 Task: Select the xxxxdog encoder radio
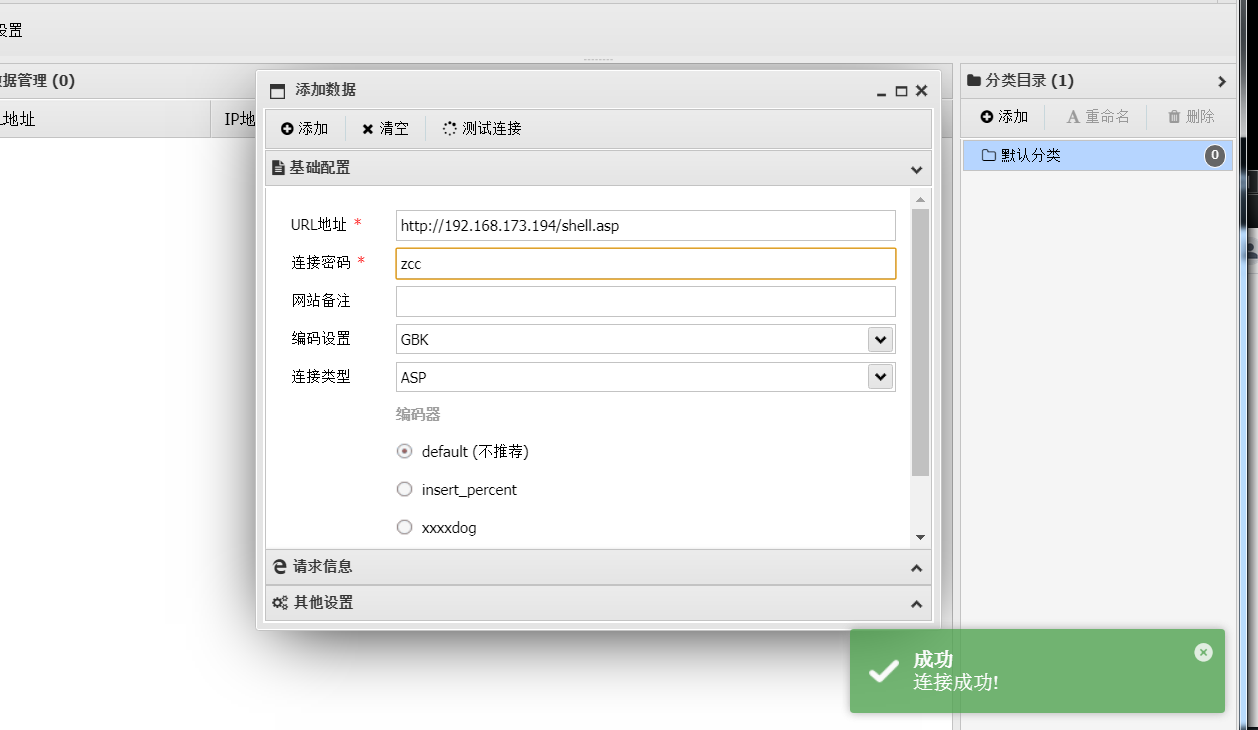(404, 527)
